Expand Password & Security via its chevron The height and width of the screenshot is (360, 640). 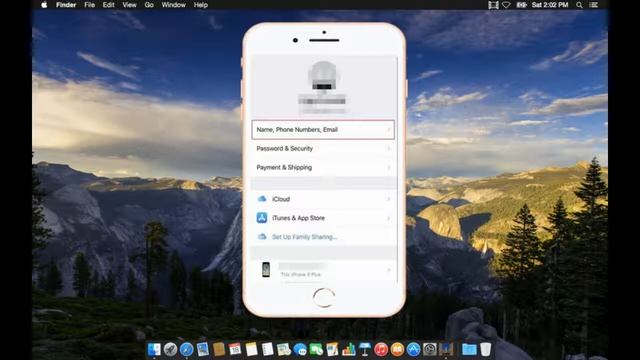coord(389,149)
